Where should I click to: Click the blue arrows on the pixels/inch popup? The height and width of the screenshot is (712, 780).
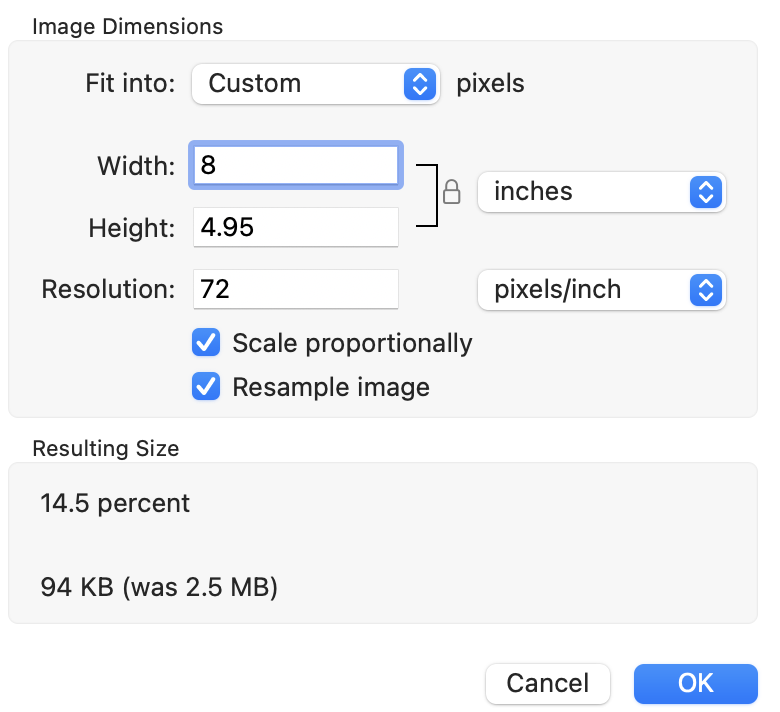[x=705, y=290]
